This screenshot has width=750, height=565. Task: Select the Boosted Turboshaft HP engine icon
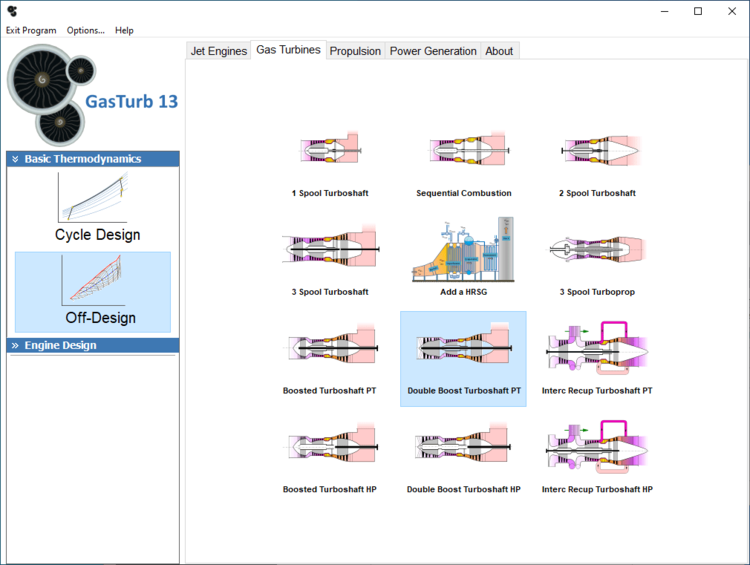[330, 447]
